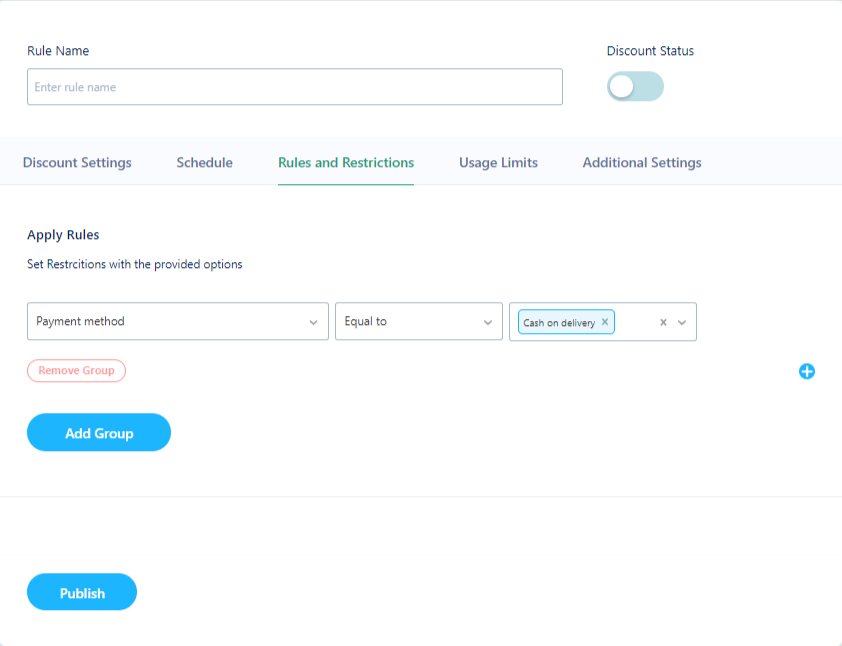Click the Remove Group button
This screenshot has height=646, width=842.
coord(76,371)
